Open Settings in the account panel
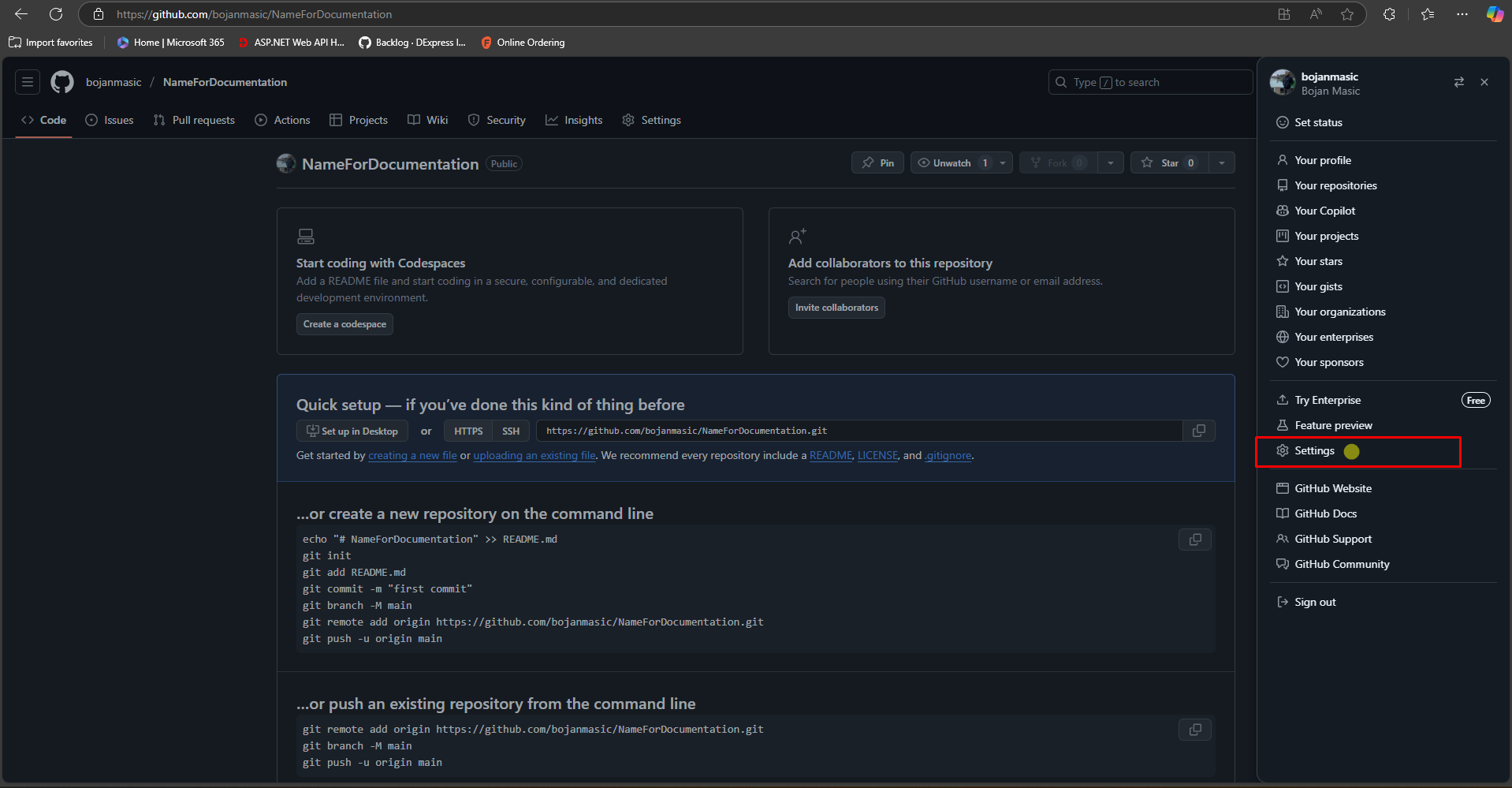The width and height of the screenshot is (1512, 788). click(1384, 450)
